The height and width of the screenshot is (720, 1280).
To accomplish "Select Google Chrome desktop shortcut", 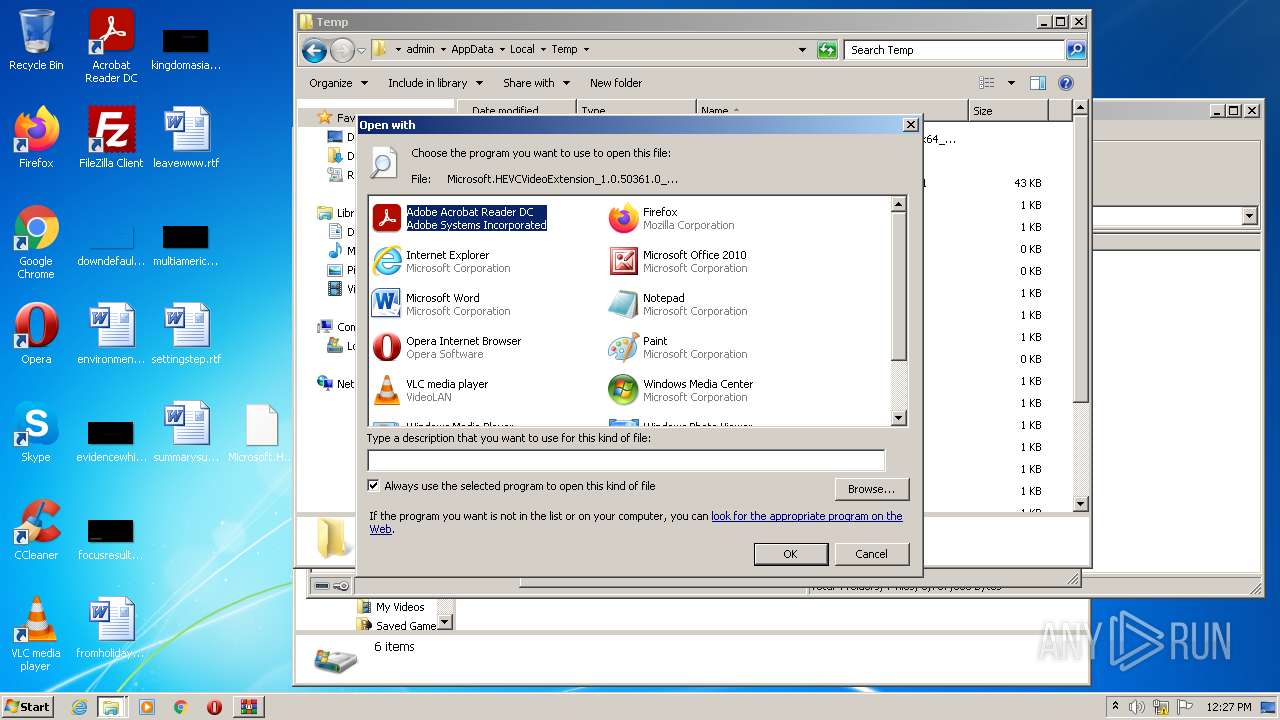I will 36,242.
